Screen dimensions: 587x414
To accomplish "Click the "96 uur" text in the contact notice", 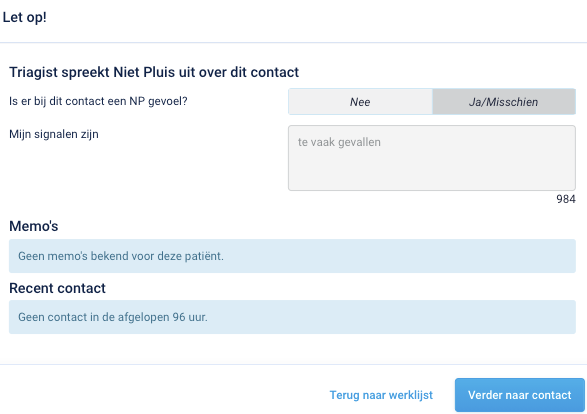I will coord(190,317).
